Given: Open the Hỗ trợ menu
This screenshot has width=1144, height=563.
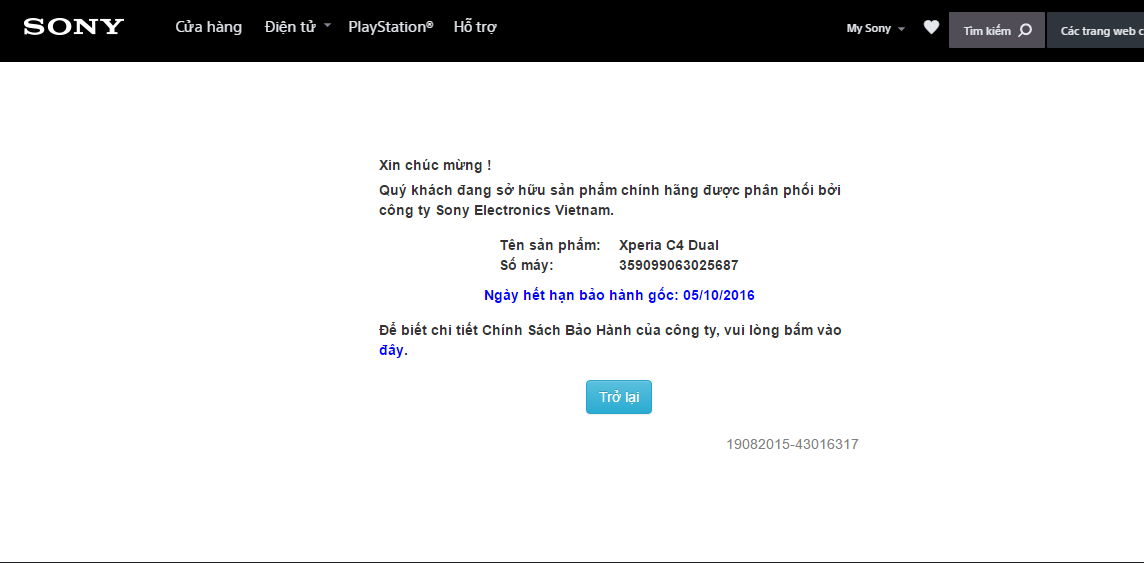Looking at the screenshot, I should tap(476, 27).
